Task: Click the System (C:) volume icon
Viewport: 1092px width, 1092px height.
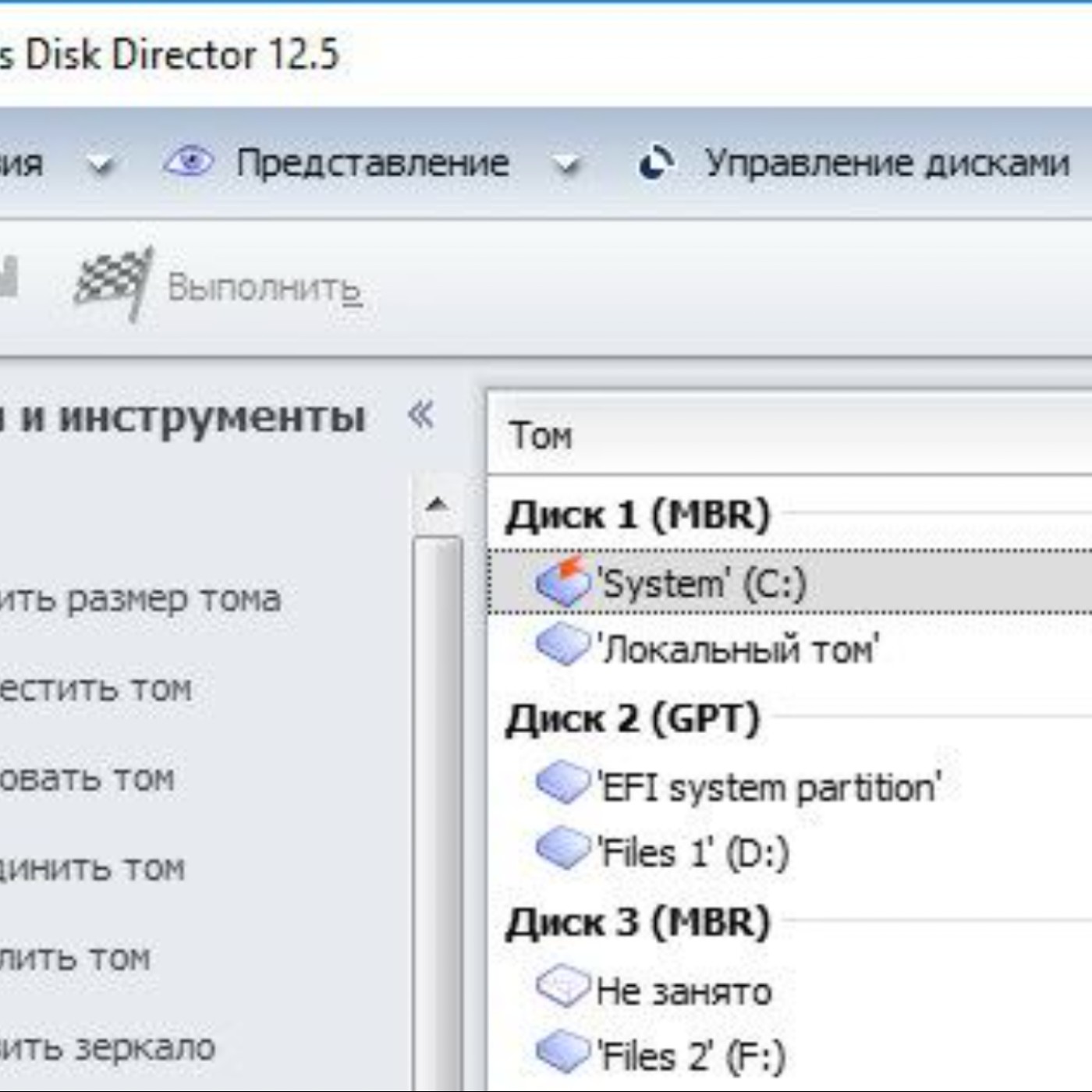Action: [x=563, y=582]
